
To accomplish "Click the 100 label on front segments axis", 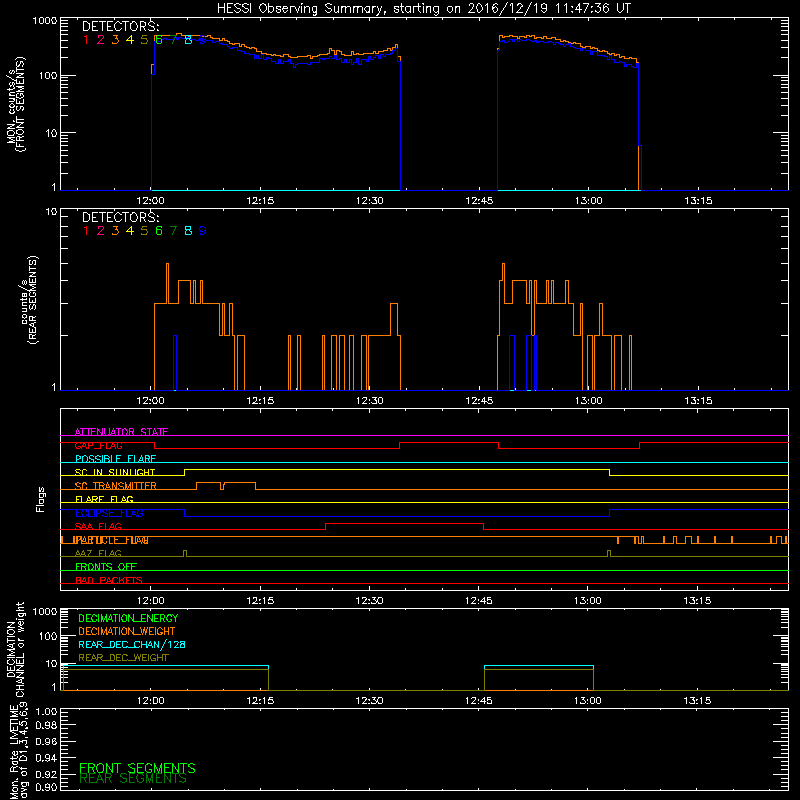I will [48, 76].
